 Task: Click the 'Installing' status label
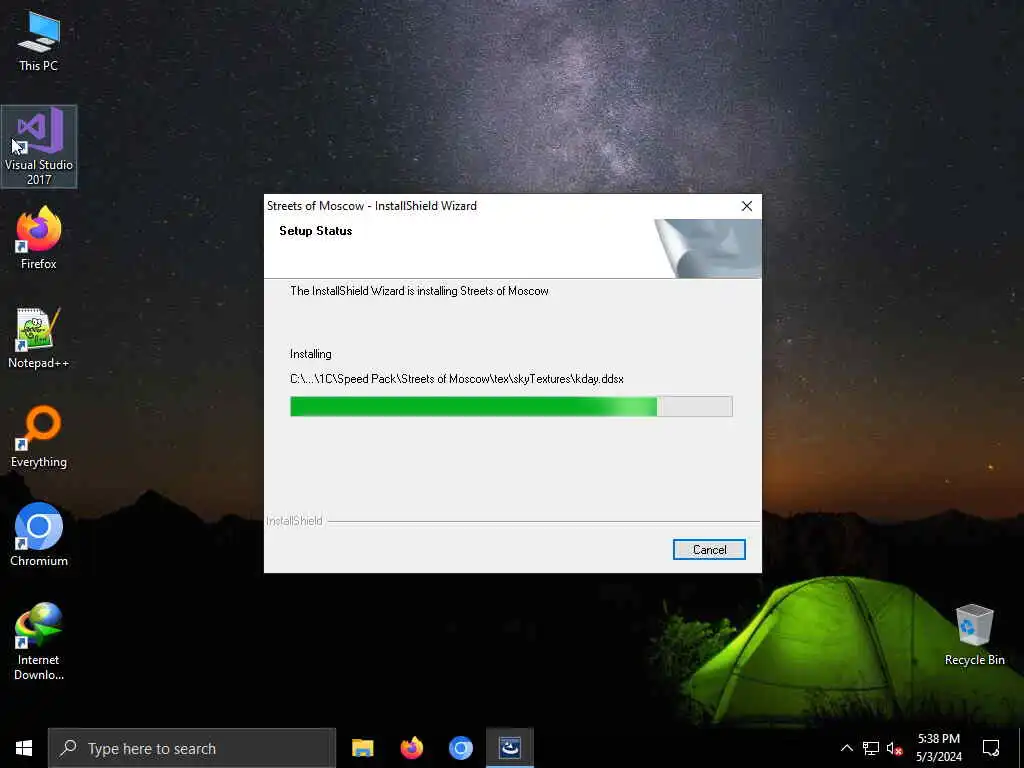310,354
